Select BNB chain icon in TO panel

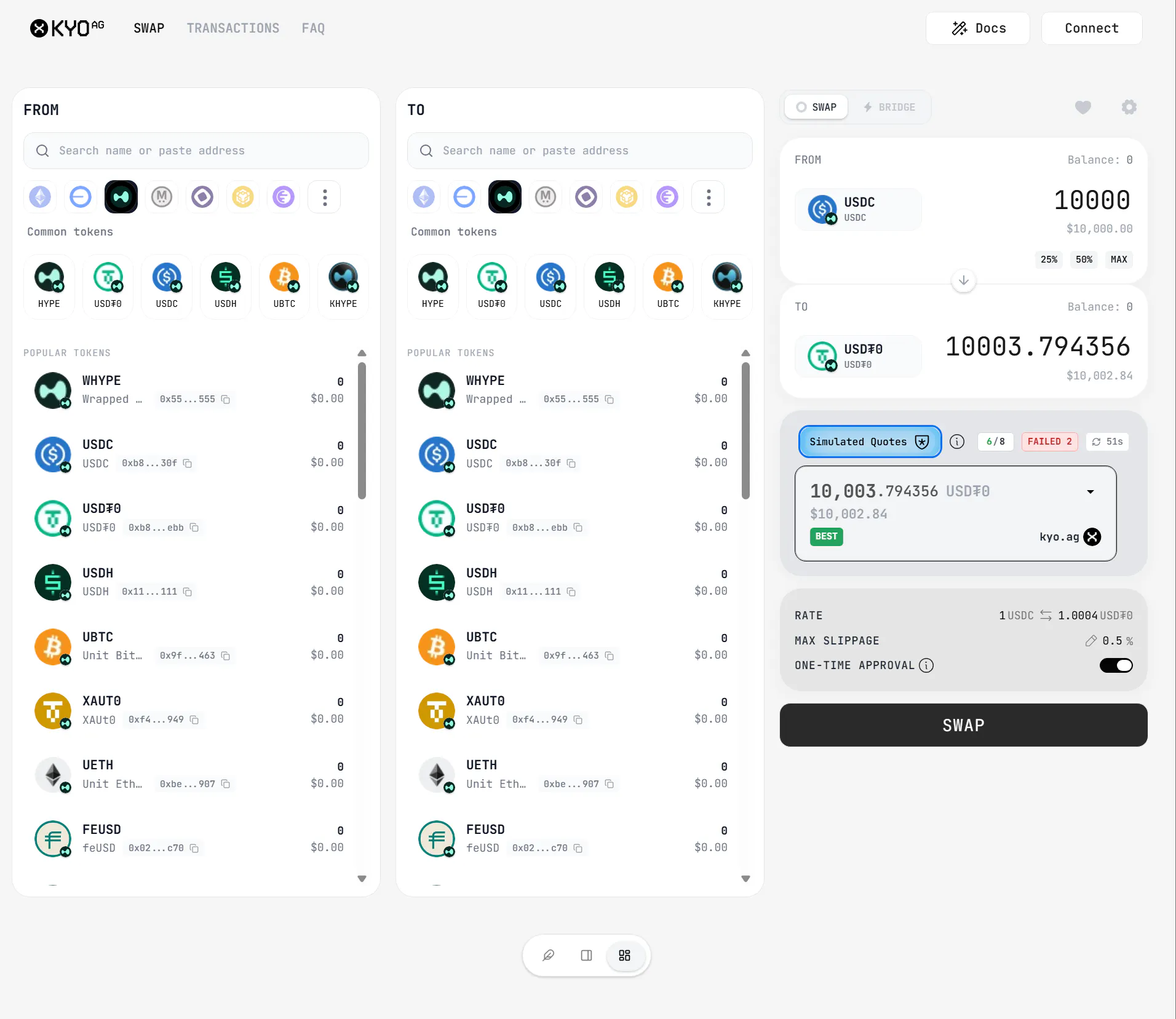pos(627,197)
